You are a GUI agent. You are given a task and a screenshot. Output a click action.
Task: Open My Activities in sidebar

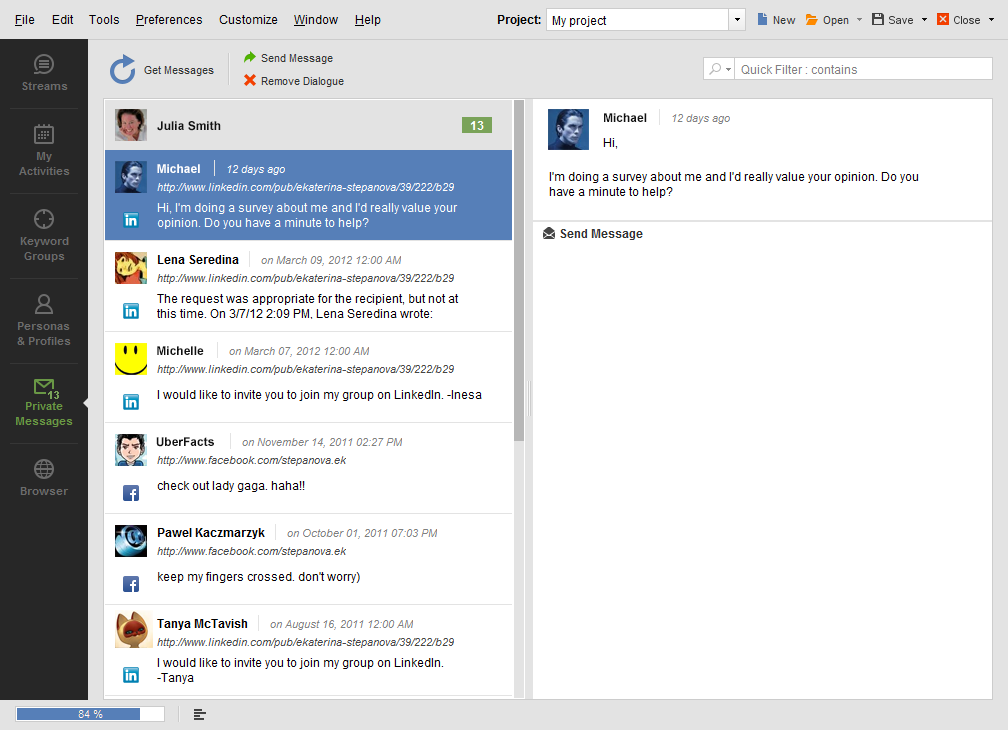click(x=44, y=150)
